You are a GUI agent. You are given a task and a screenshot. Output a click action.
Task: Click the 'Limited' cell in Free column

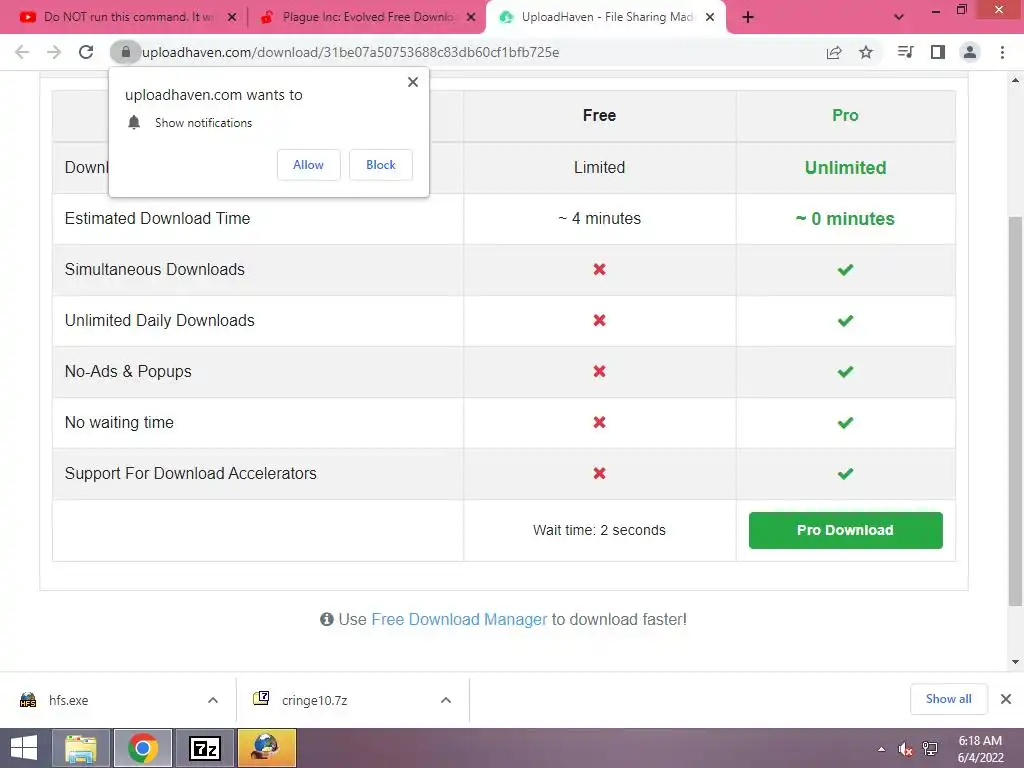point(599,167)
